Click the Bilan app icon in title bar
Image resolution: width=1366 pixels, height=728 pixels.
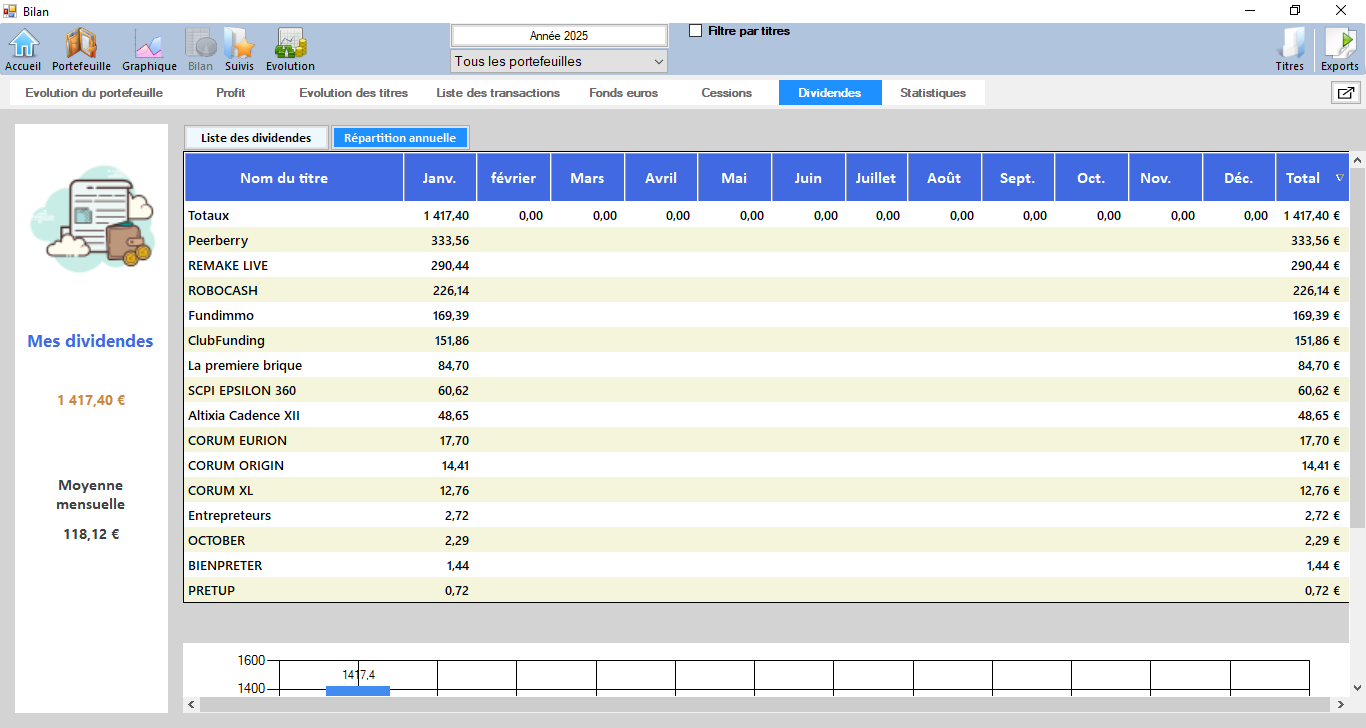pos(10,11)
